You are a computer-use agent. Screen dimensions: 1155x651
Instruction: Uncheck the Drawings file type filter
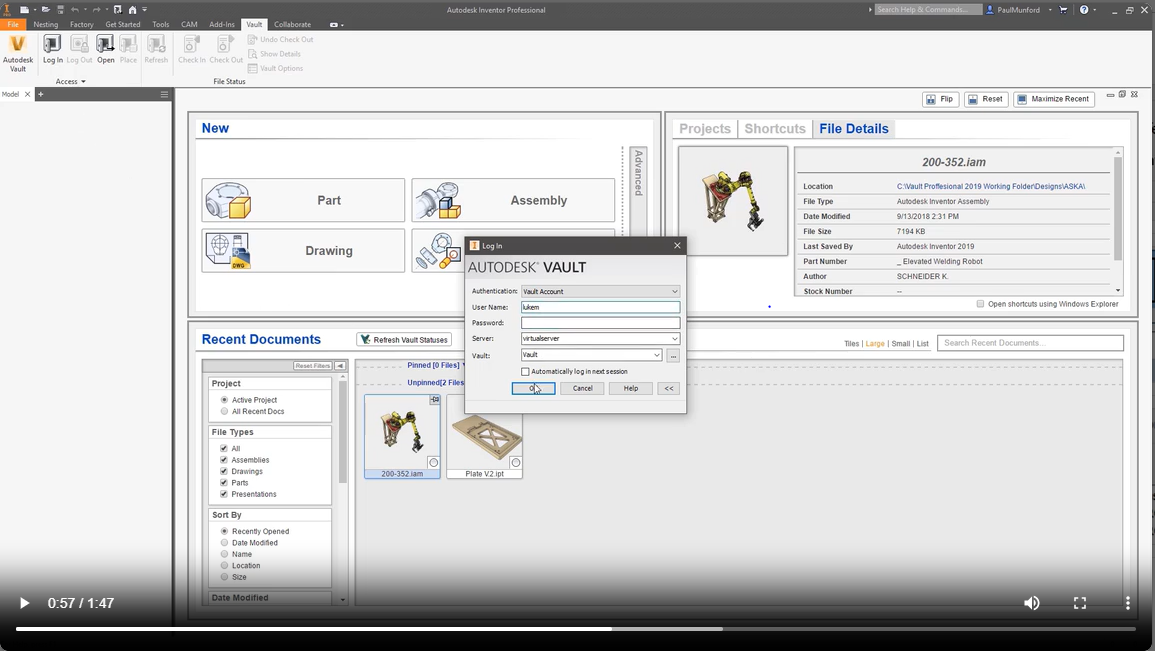coord(224,471)
